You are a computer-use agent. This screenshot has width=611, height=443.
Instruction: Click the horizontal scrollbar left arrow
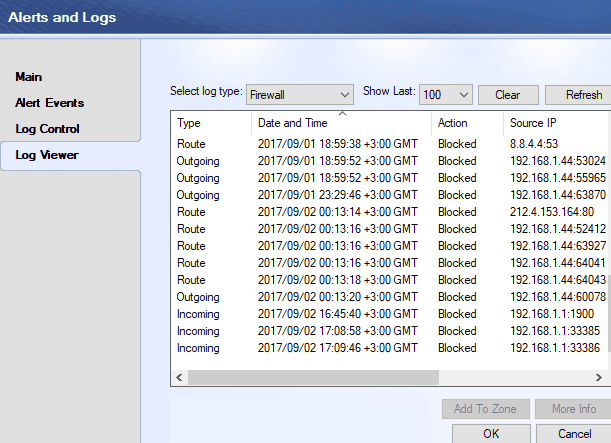click(x=180, y=377)
